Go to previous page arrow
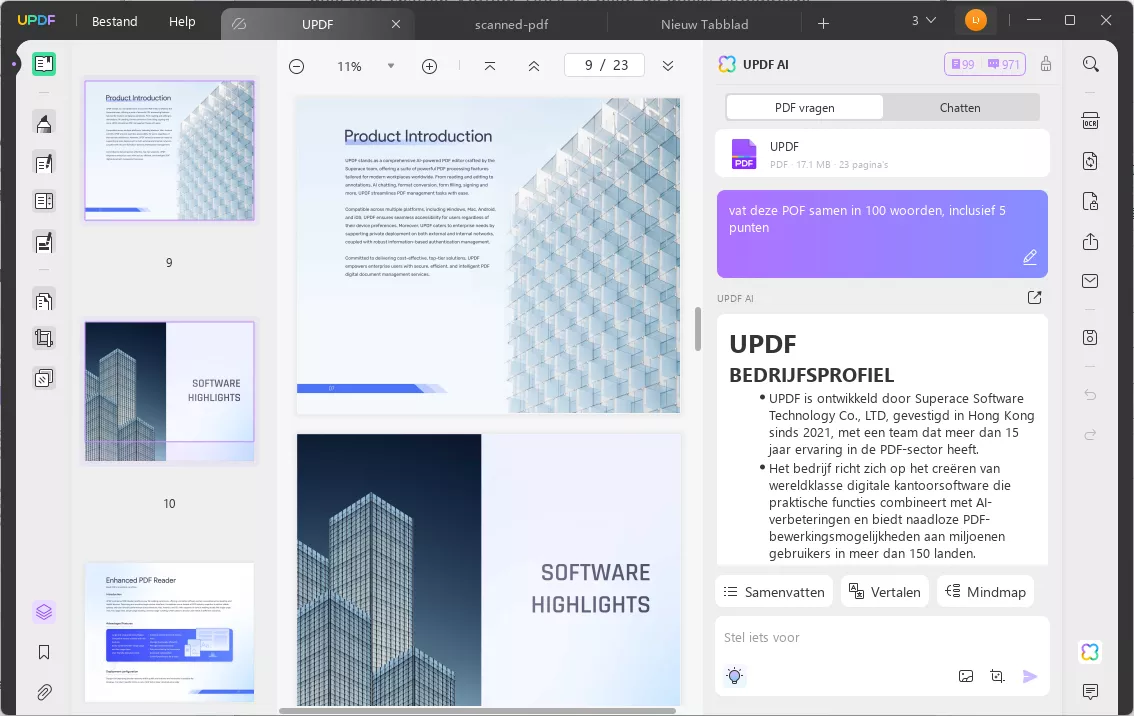This screenshot has width=1134, height=716. pos(534,66)
